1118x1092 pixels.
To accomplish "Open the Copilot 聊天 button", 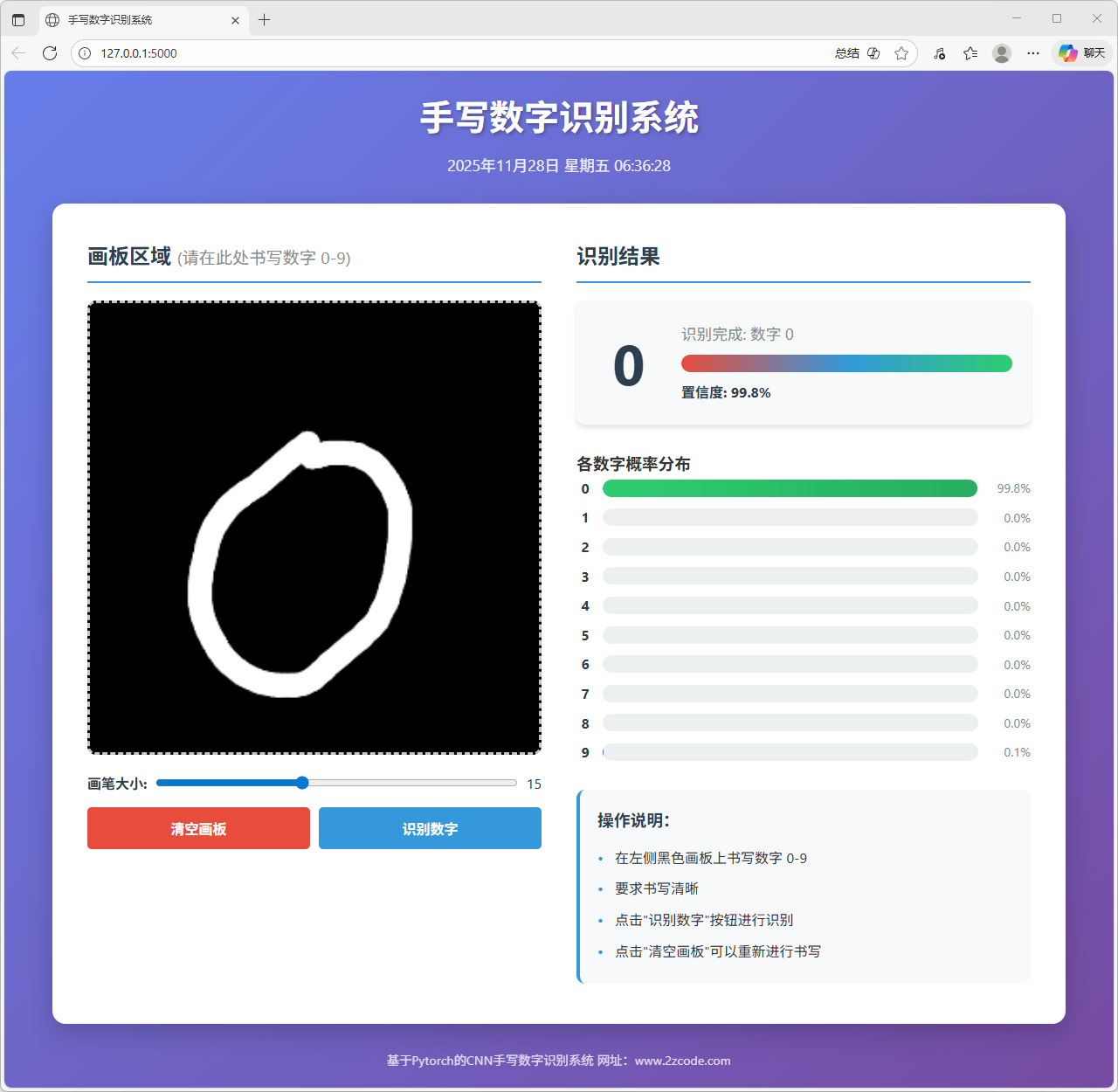I will point(1082,53).
